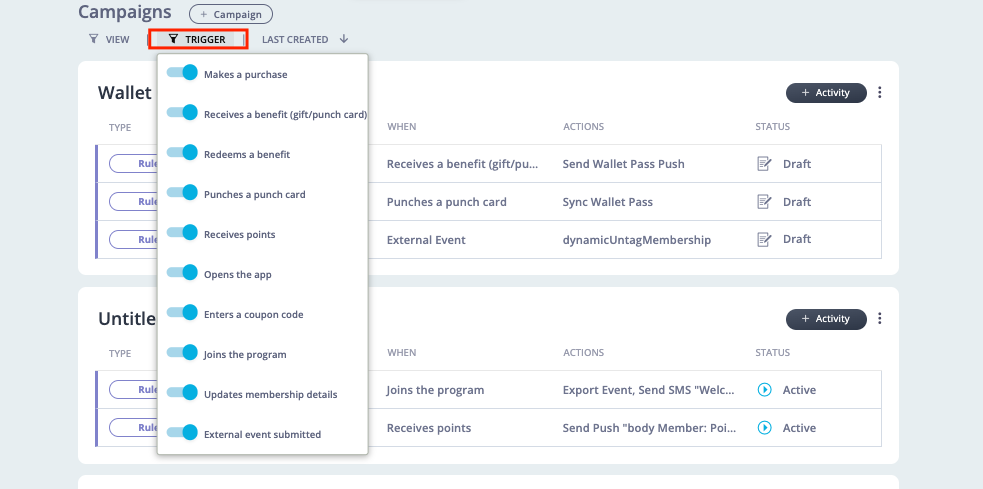The width and height of the screenshot is (983, 489).
Task: Toggle the Makes a purchase trigger switch
Action: [182, 73]
